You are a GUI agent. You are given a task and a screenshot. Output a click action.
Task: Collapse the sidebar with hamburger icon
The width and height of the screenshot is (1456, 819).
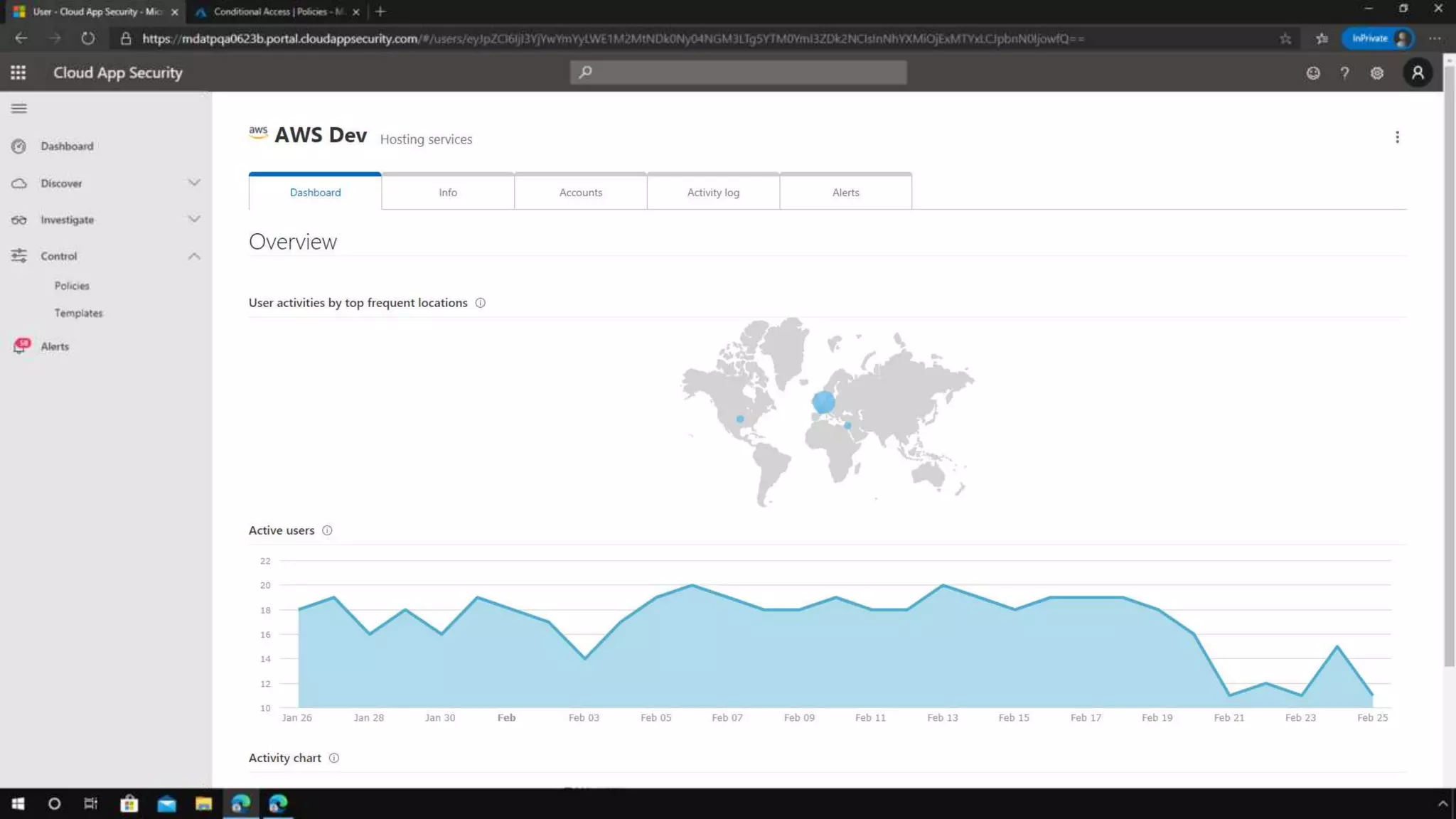19,108
